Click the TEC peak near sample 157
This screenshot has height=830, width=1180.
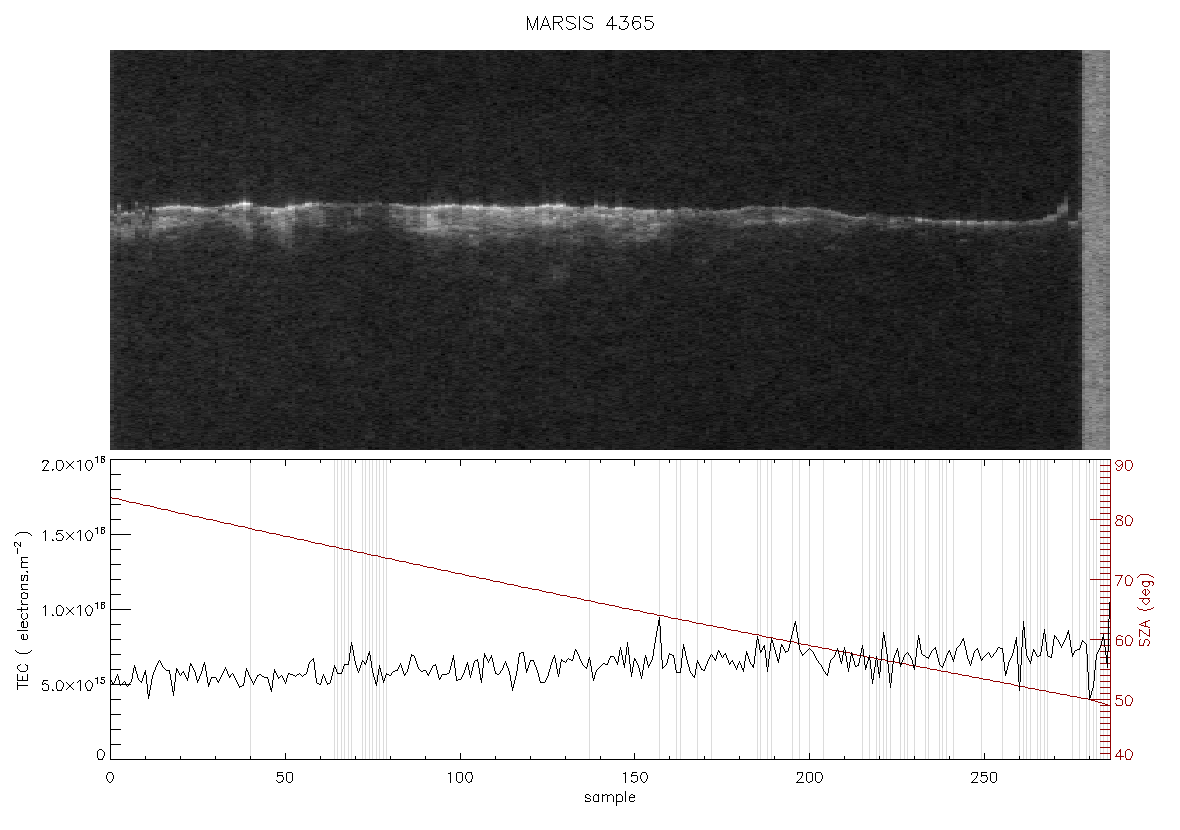point(659,619)
